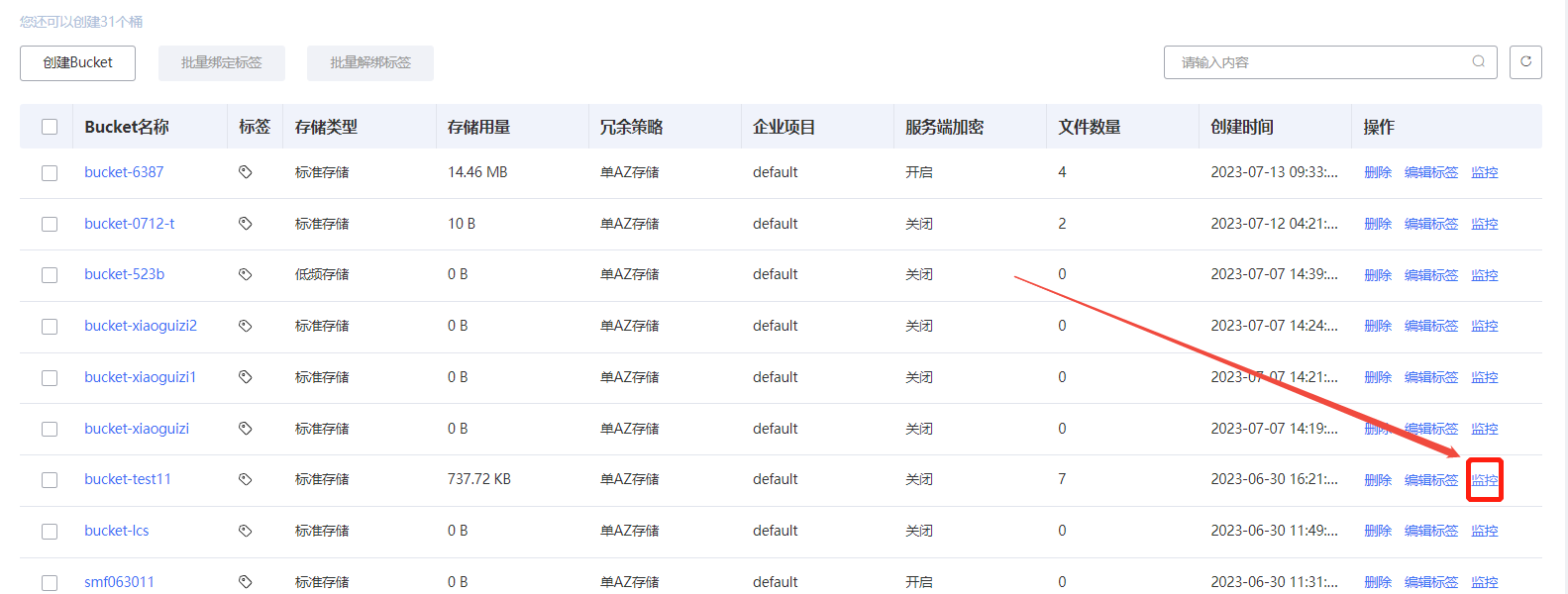Focus the 请输入内容 search field
The width and height of the screenshot is (1568, 594).
1317,62
